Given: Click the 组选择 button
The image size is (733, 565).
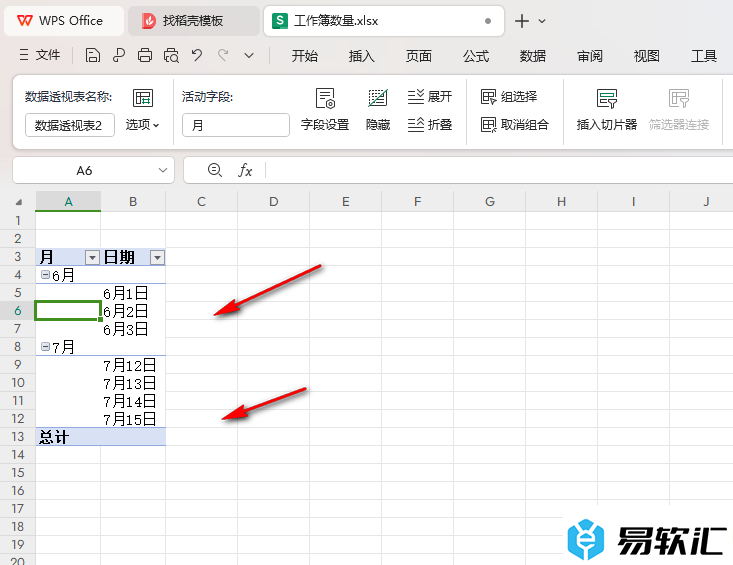Looking at the screenshot, I should (509, 97).
